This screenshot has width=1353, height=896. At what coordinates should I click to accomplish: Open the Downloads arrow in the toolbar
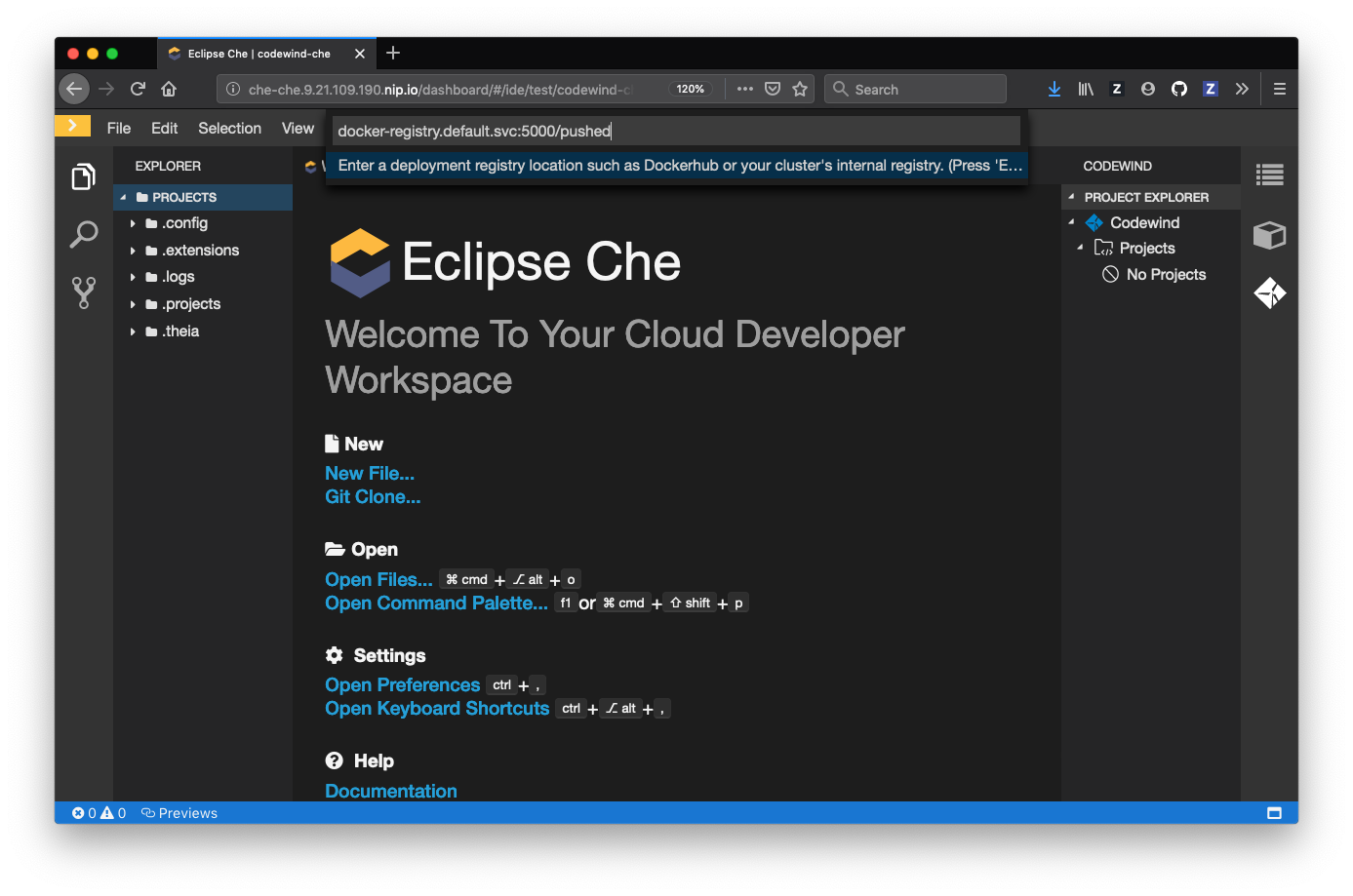click(x=1055, y=89)
